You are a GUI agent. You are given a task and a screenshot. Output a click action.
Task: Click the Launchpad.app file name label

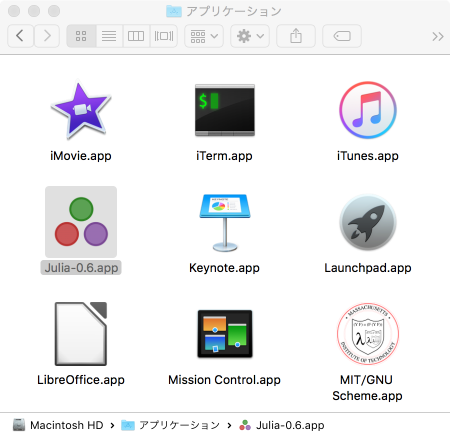[x=368, y=268]
